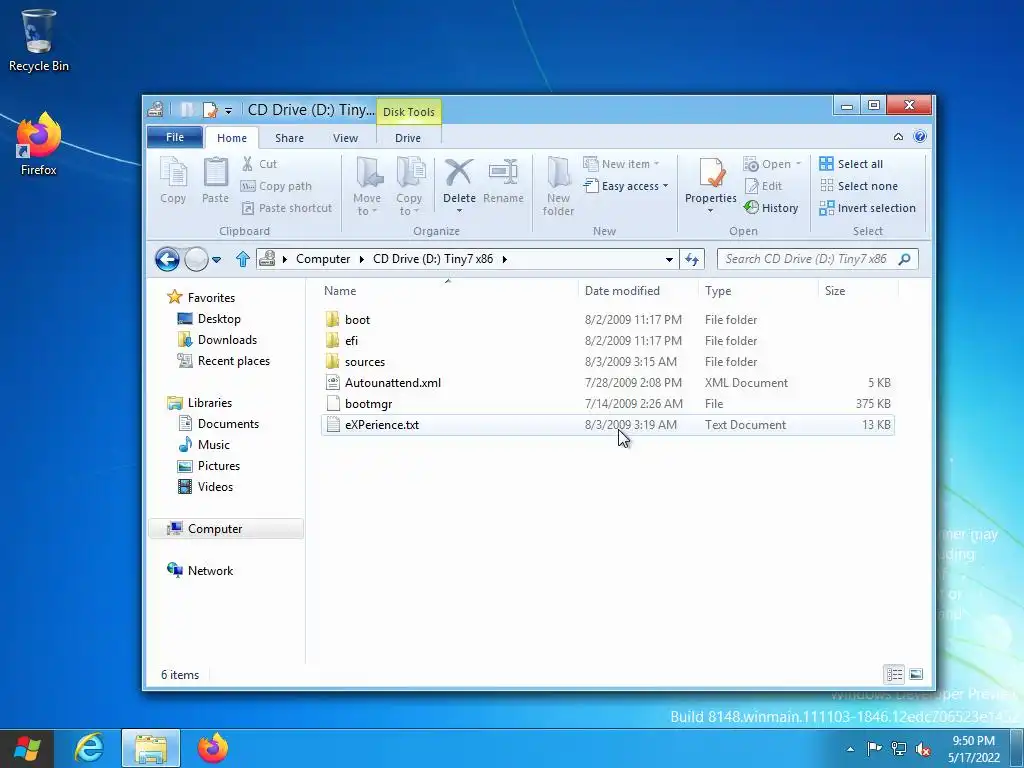
Task: Open the Windows Start button
Action: [27, 748]
